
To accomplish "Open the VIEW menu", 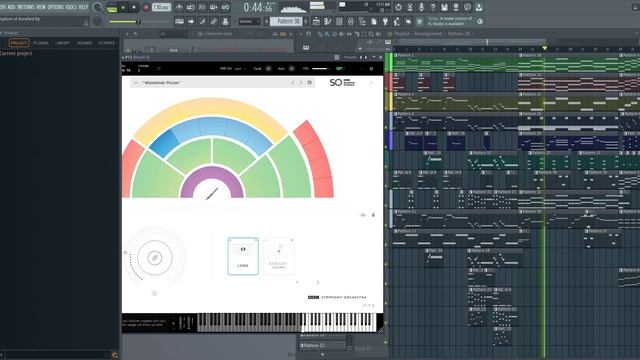I will click(x=41, y=7).
